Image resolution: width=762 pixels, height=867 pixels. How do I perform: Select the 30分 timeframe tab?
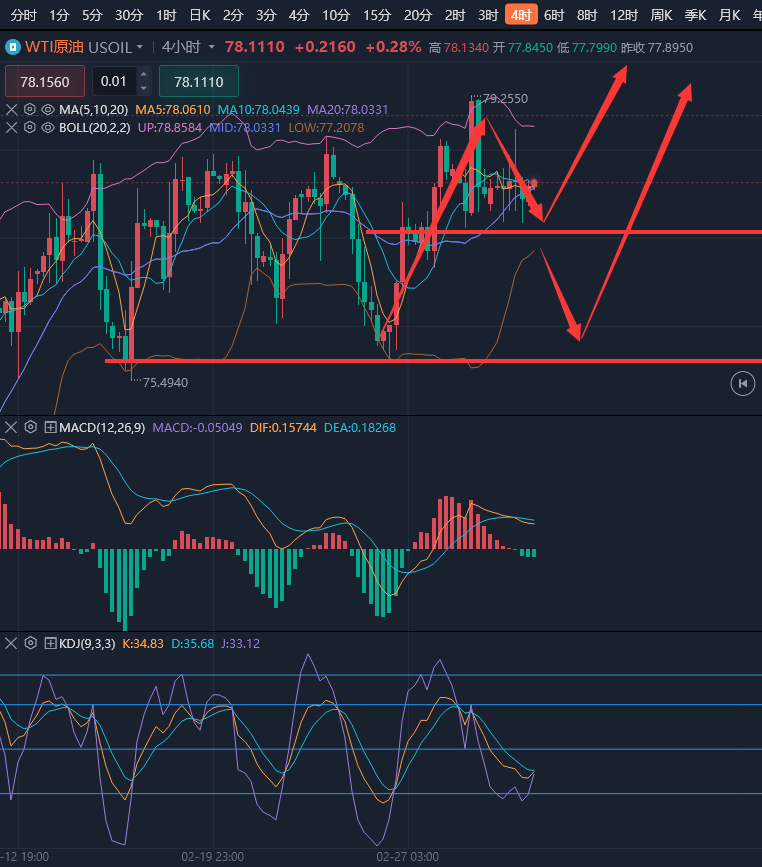(x=129, y=15)
